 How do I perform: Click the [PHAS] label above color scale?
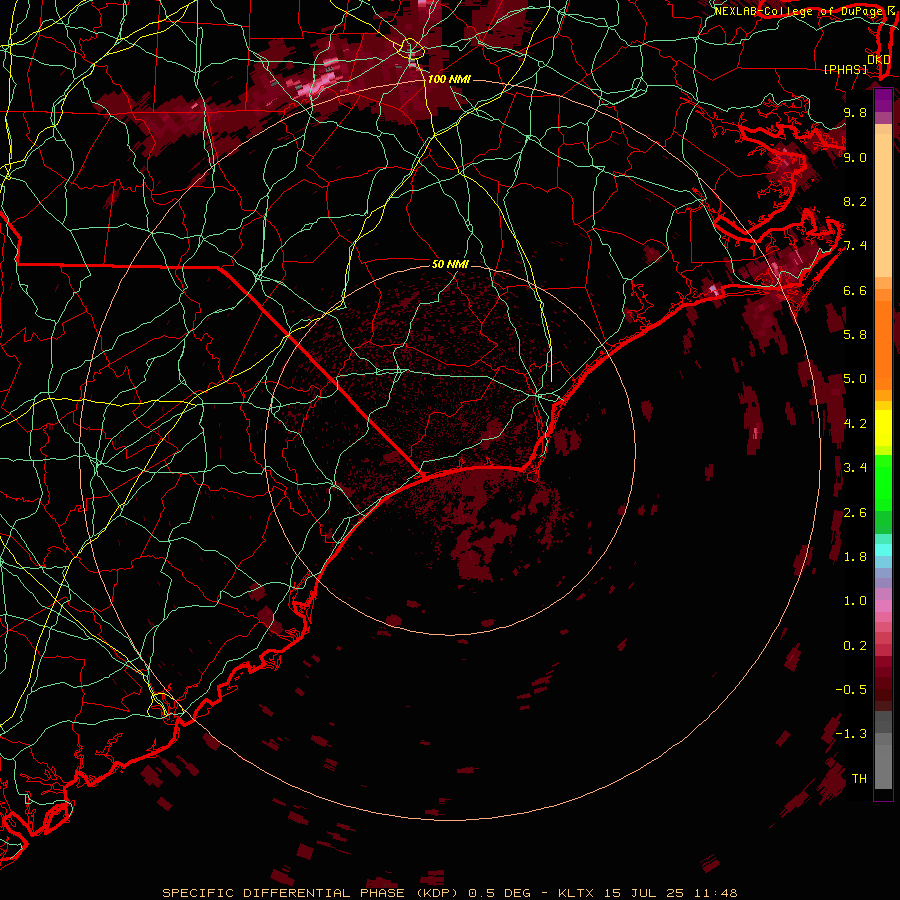click(x=845, y=69)
